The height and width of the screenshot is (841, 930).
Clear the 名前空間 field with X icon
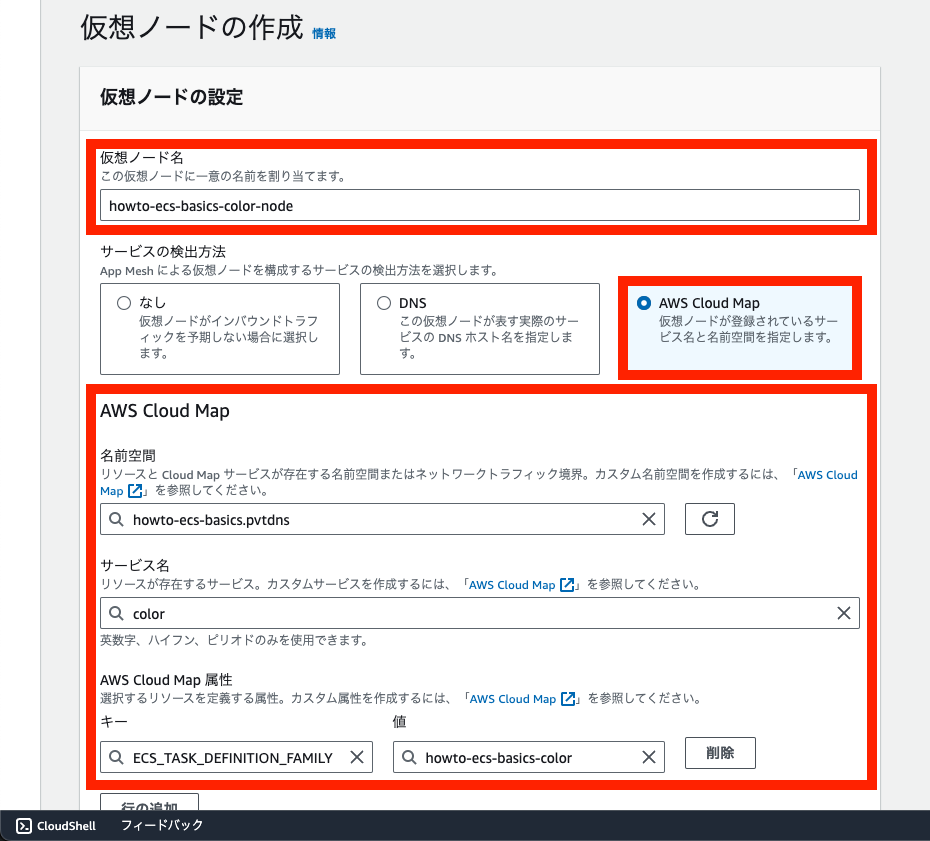coord(648,520)
